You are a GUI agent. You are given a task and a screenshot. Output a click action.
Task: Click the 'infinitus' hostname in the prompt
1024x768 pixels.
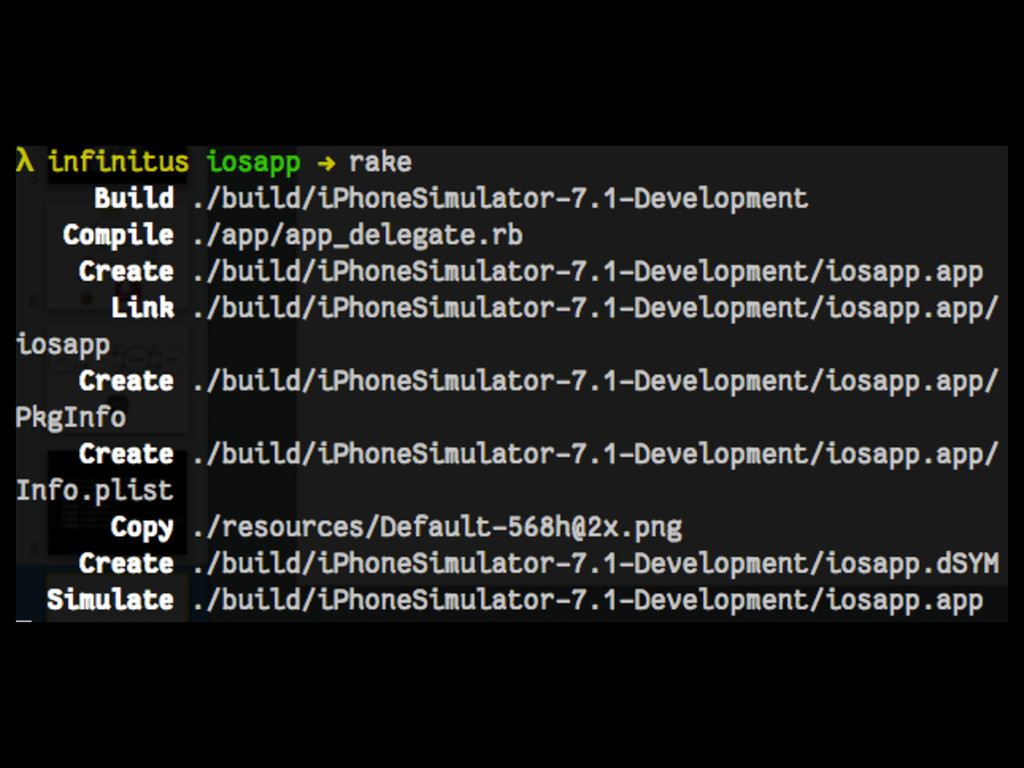(x=118, y=161)
